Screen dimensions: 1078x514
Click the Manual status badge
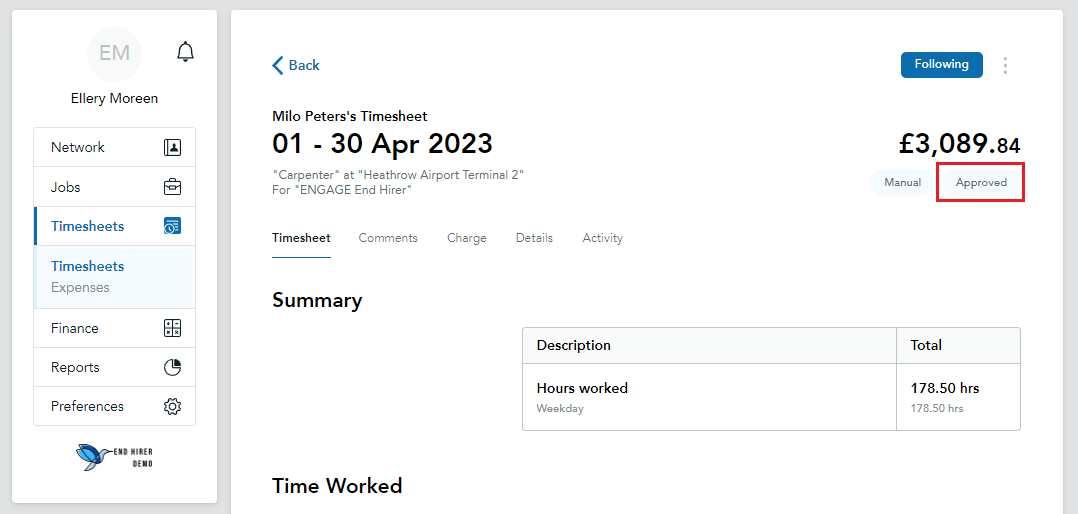click(902, 183)
